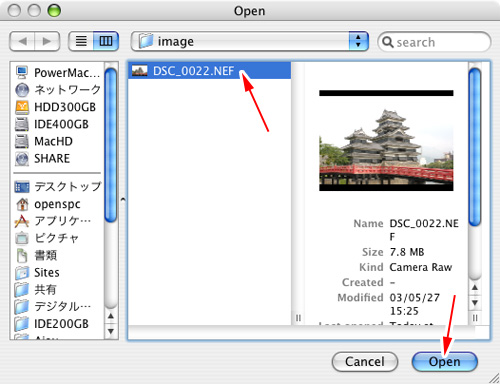This screenshot has height=384, width=500.
Task: Click the preview column resize handle
Action: point(475,318)
